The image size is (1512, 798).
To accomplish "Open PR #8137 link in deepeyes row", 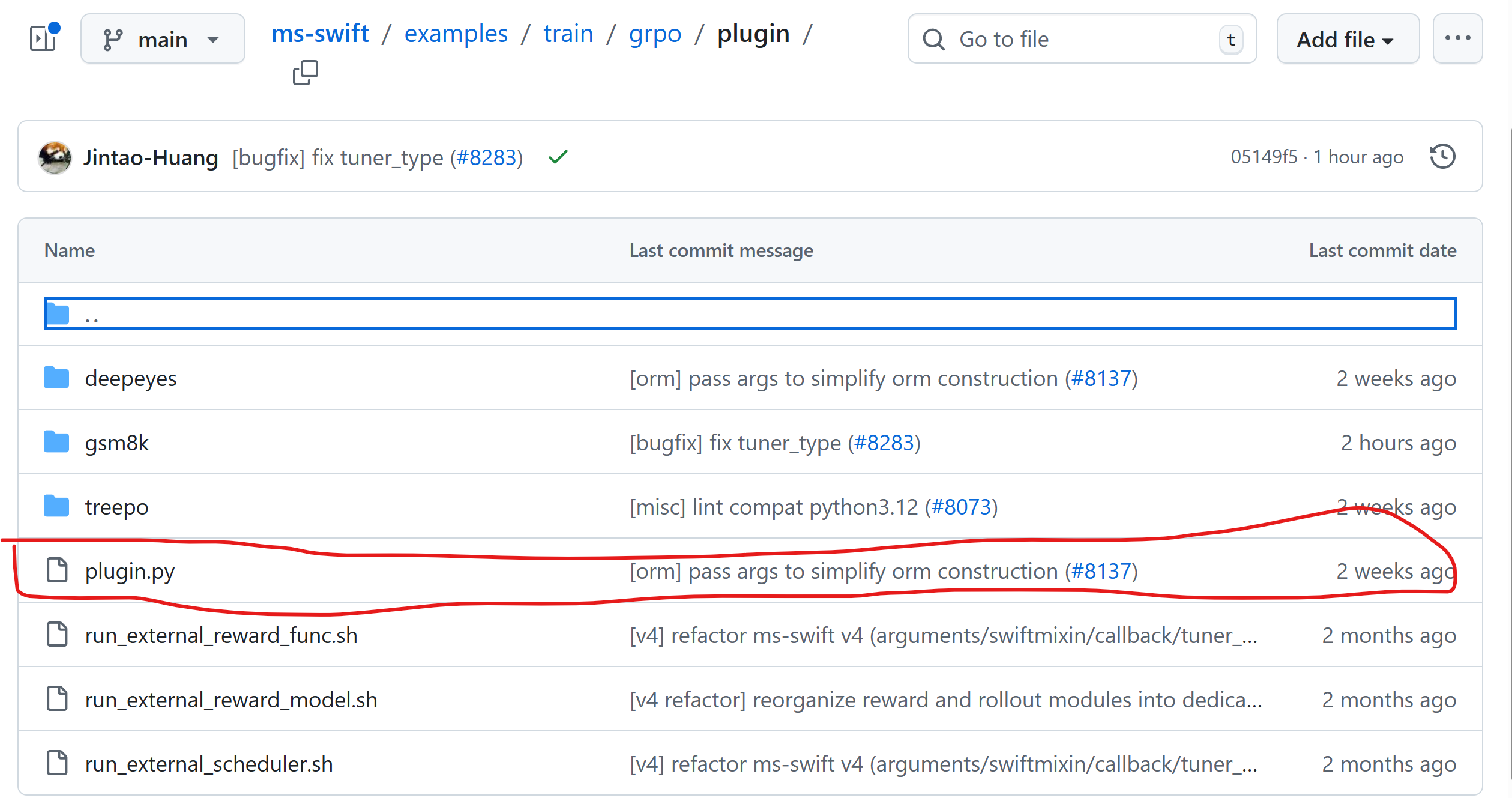I will click(x=1101, y=378).
